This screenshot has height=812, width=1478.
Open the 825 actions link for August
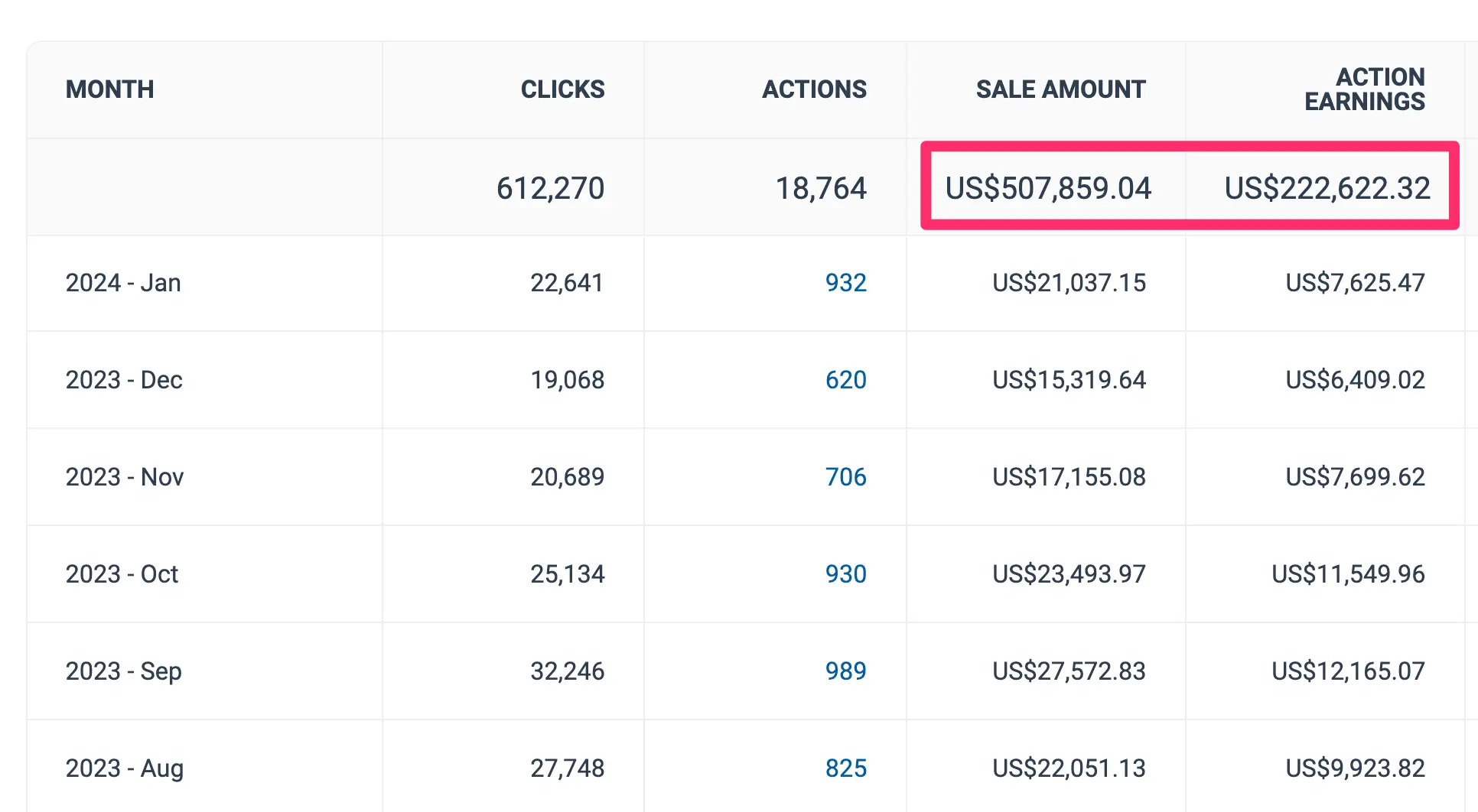pyautogui.click(x=845, y=768)
